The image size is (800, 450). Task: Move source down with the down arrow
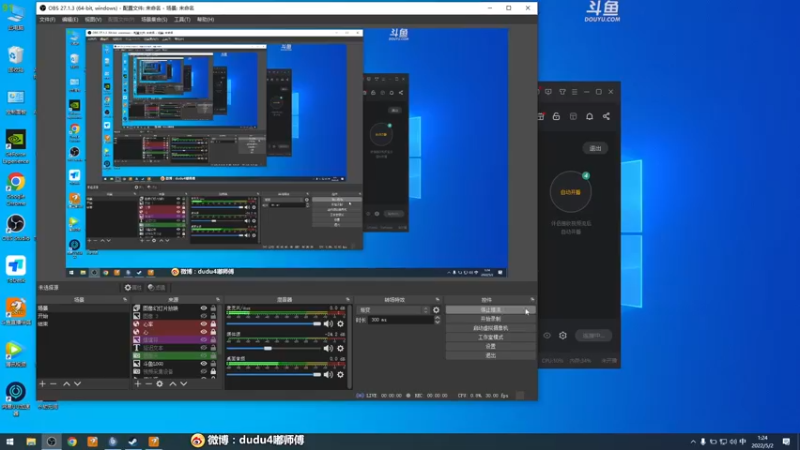[x=184, y=384]
